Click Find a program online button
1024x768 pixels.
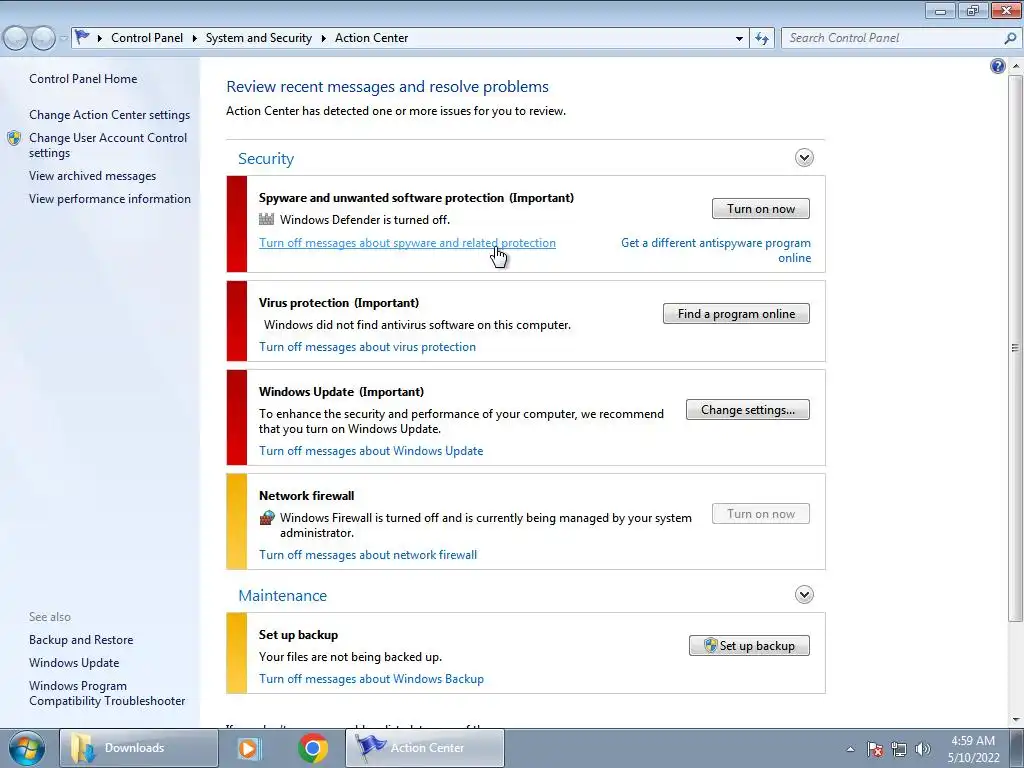click(736, 313)
